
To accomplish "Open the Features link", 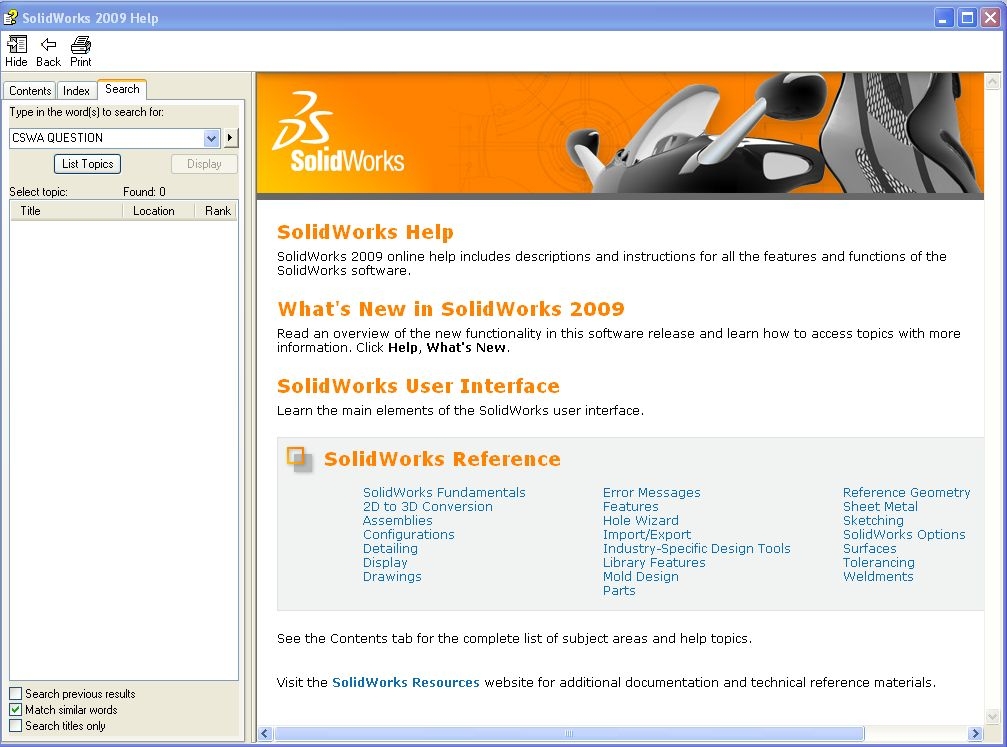I will click(630, 507).
